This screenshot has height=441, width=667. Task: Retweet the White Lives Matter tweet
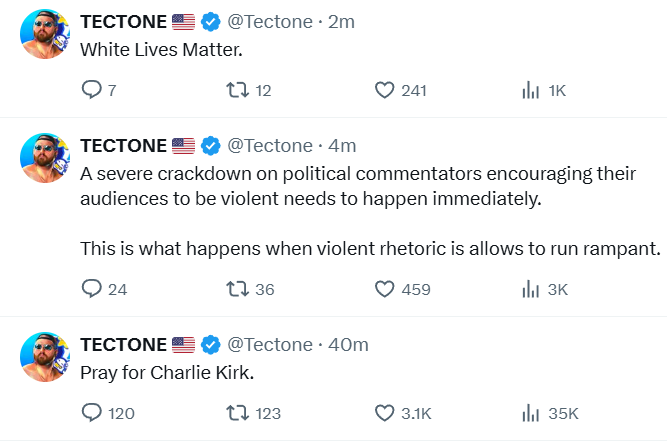[237, 91]
